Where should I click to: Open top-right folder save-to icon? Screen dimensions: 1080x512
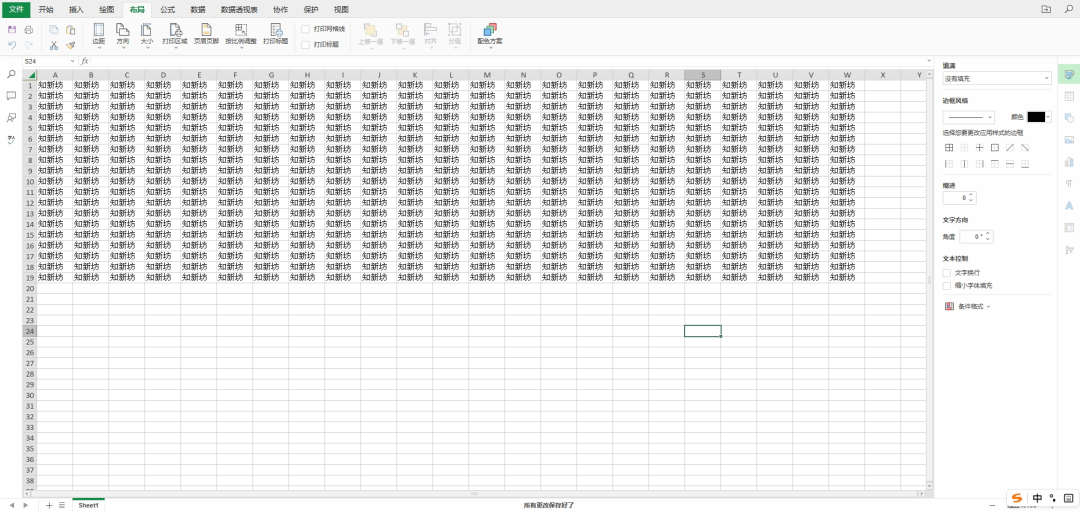pos(1046,9)
